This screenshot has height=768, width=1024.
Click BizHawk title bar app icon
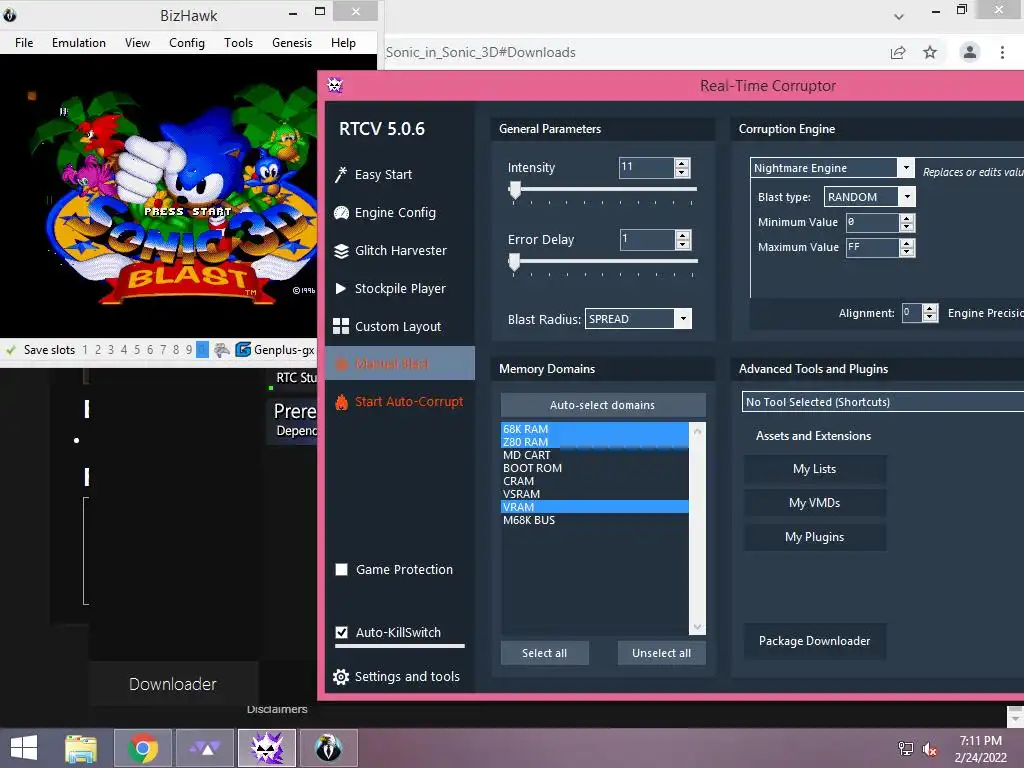(10, 14)
